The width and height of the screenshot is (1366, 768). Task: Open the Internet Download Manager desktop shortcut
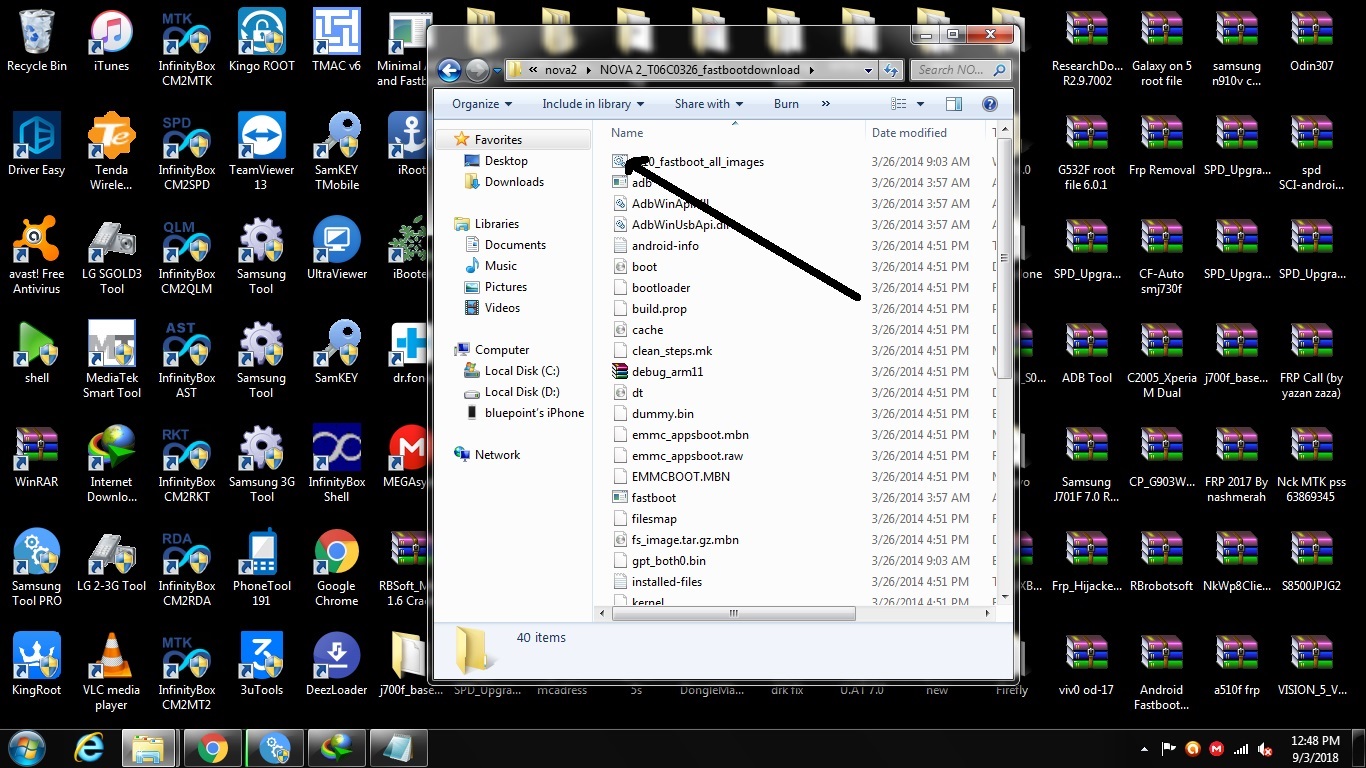point(112,464)
